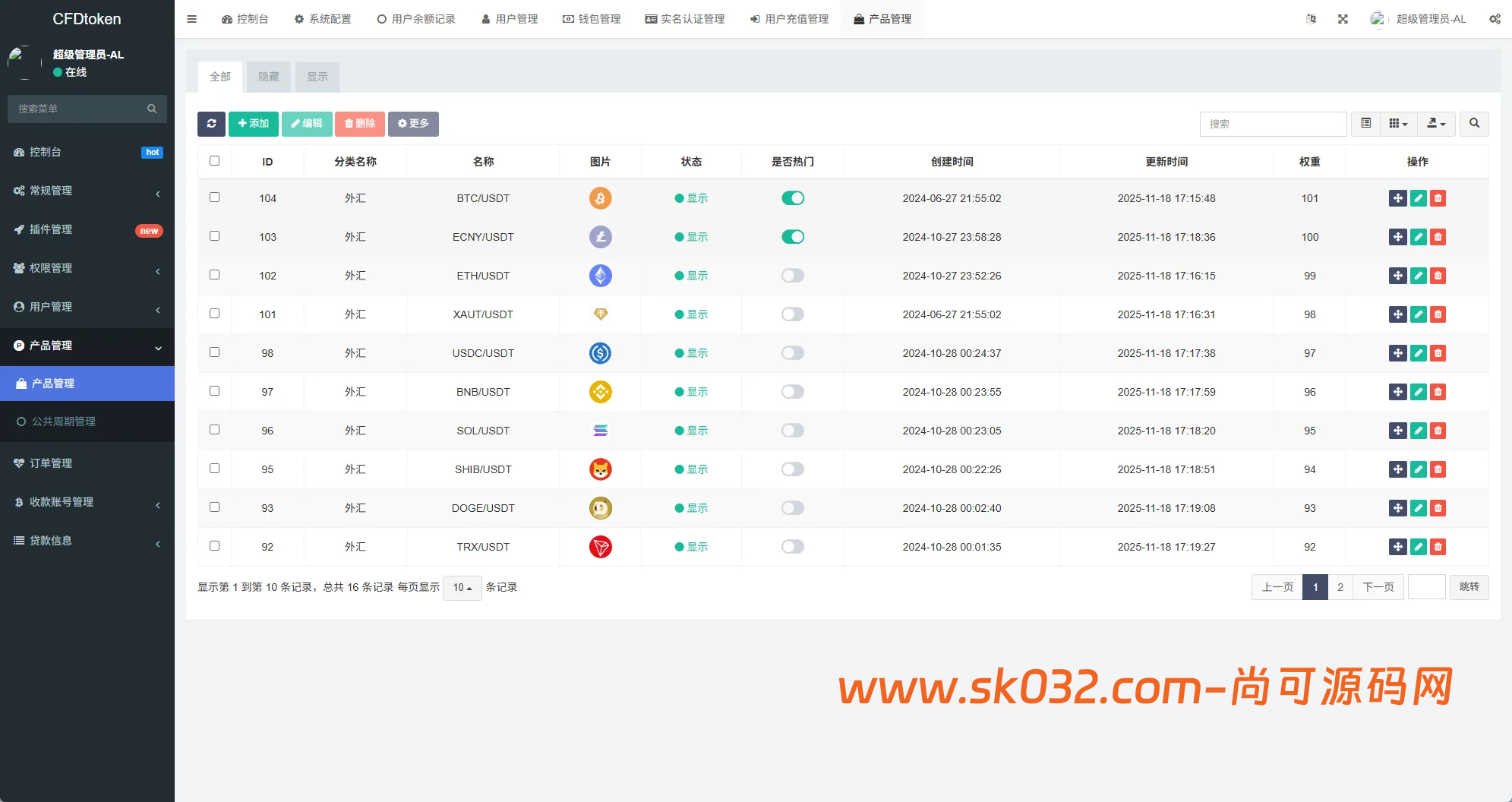Collapse 产品管理 sidebar section

click(87, 346)
